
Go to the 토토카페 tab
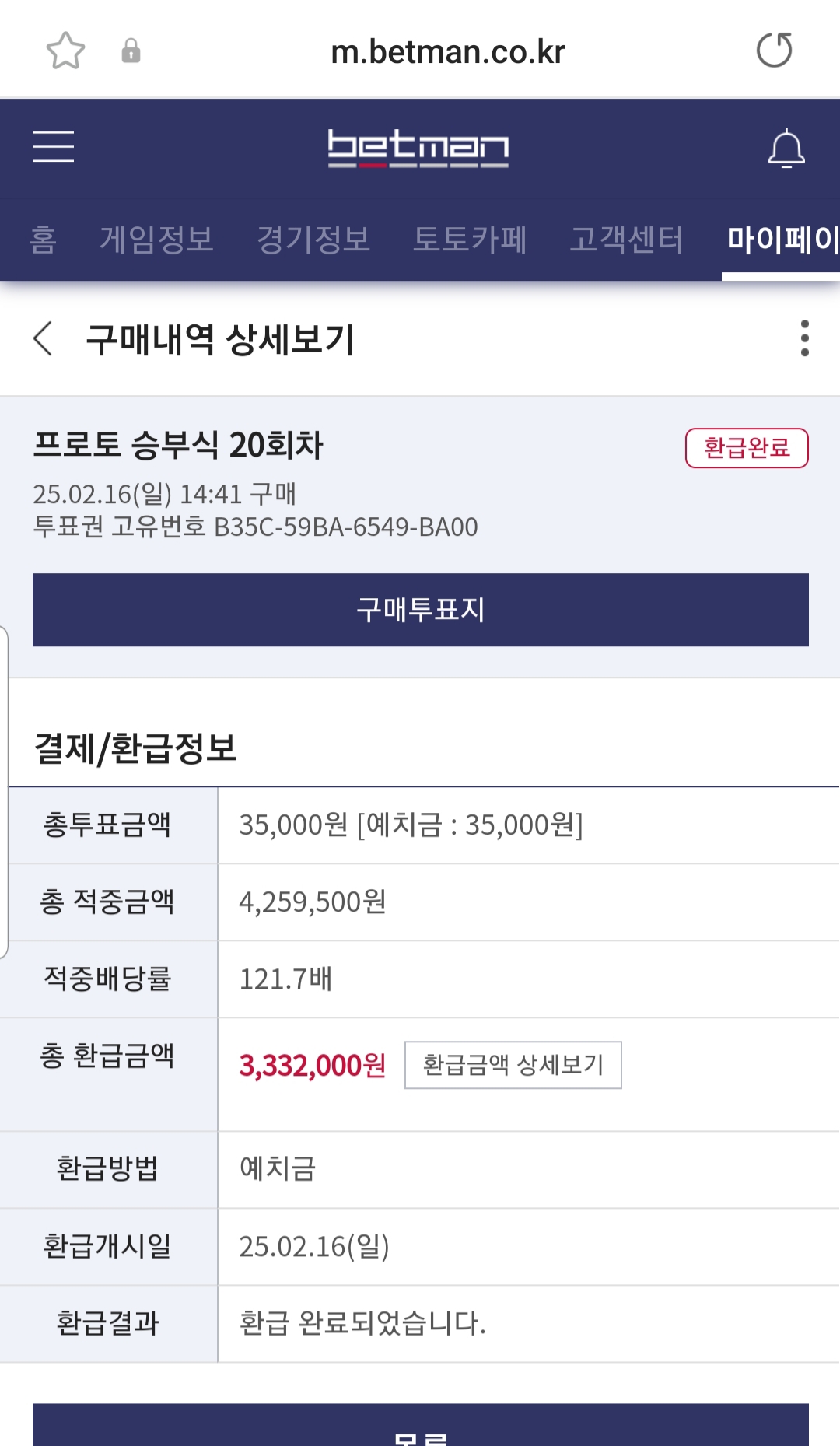coord(470,239)
